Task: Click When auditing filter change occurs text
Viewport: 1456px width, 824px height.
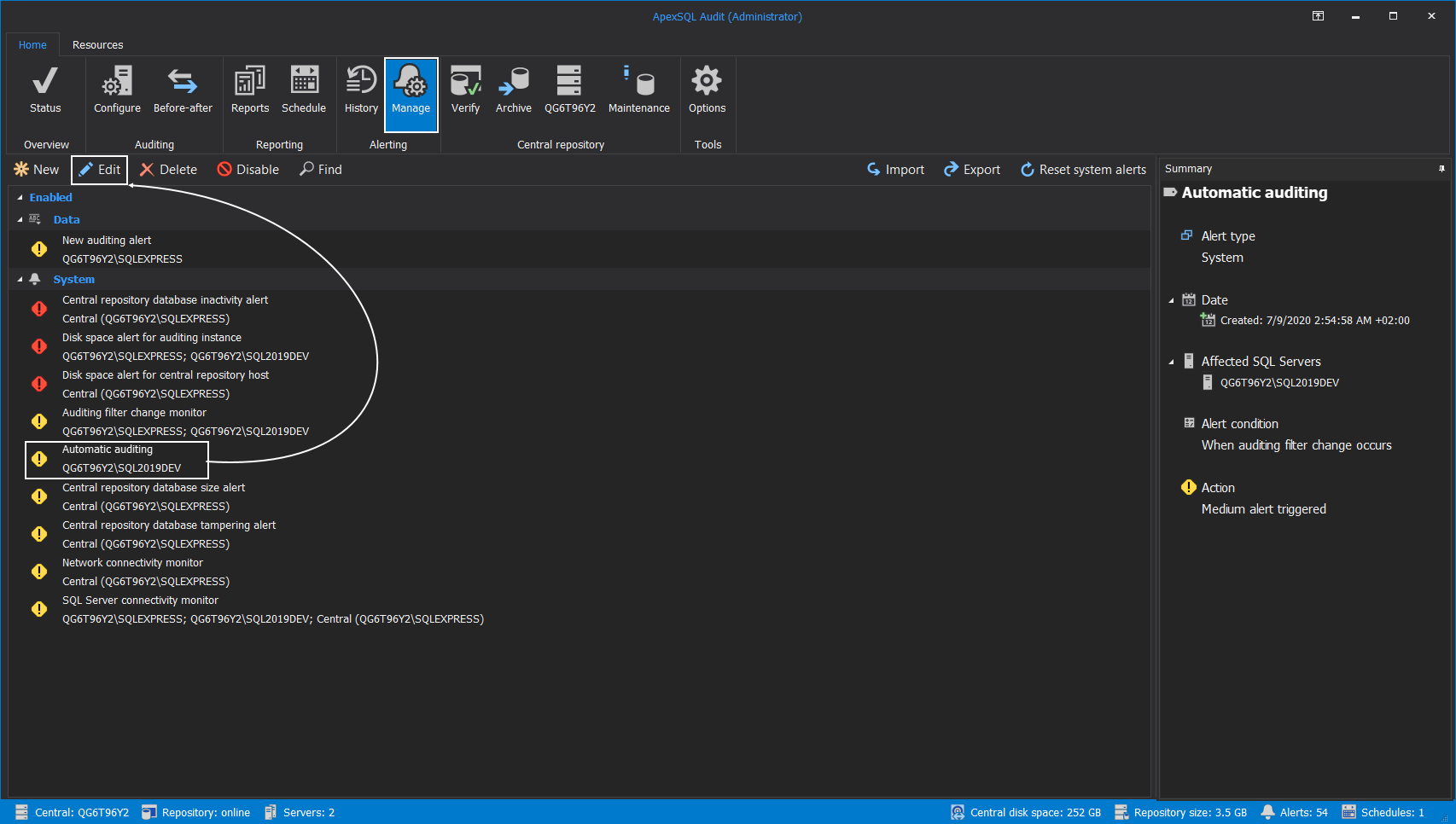Action: (x=1296, y=445)
